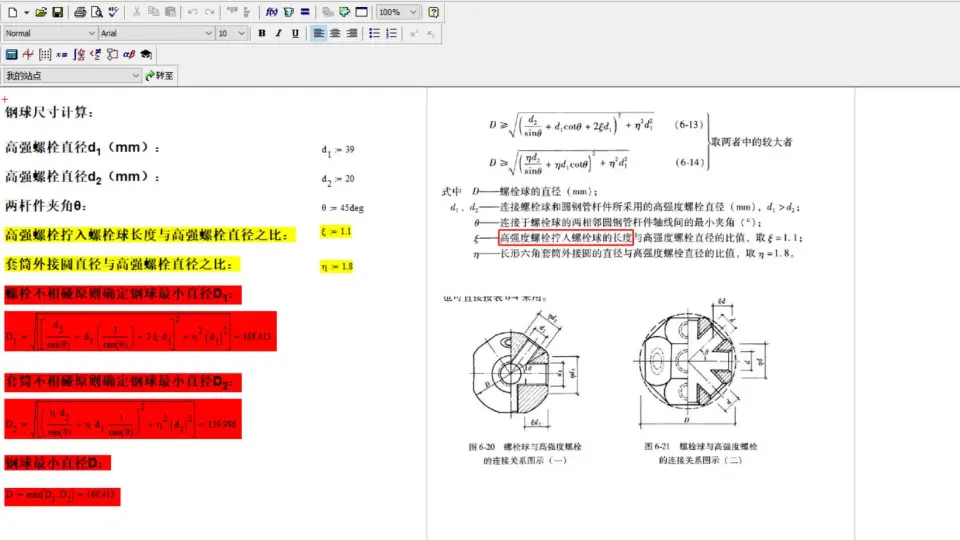
Task: Open the Boolean palette icon
Action: pyautogui.click(x=95, y=54)
